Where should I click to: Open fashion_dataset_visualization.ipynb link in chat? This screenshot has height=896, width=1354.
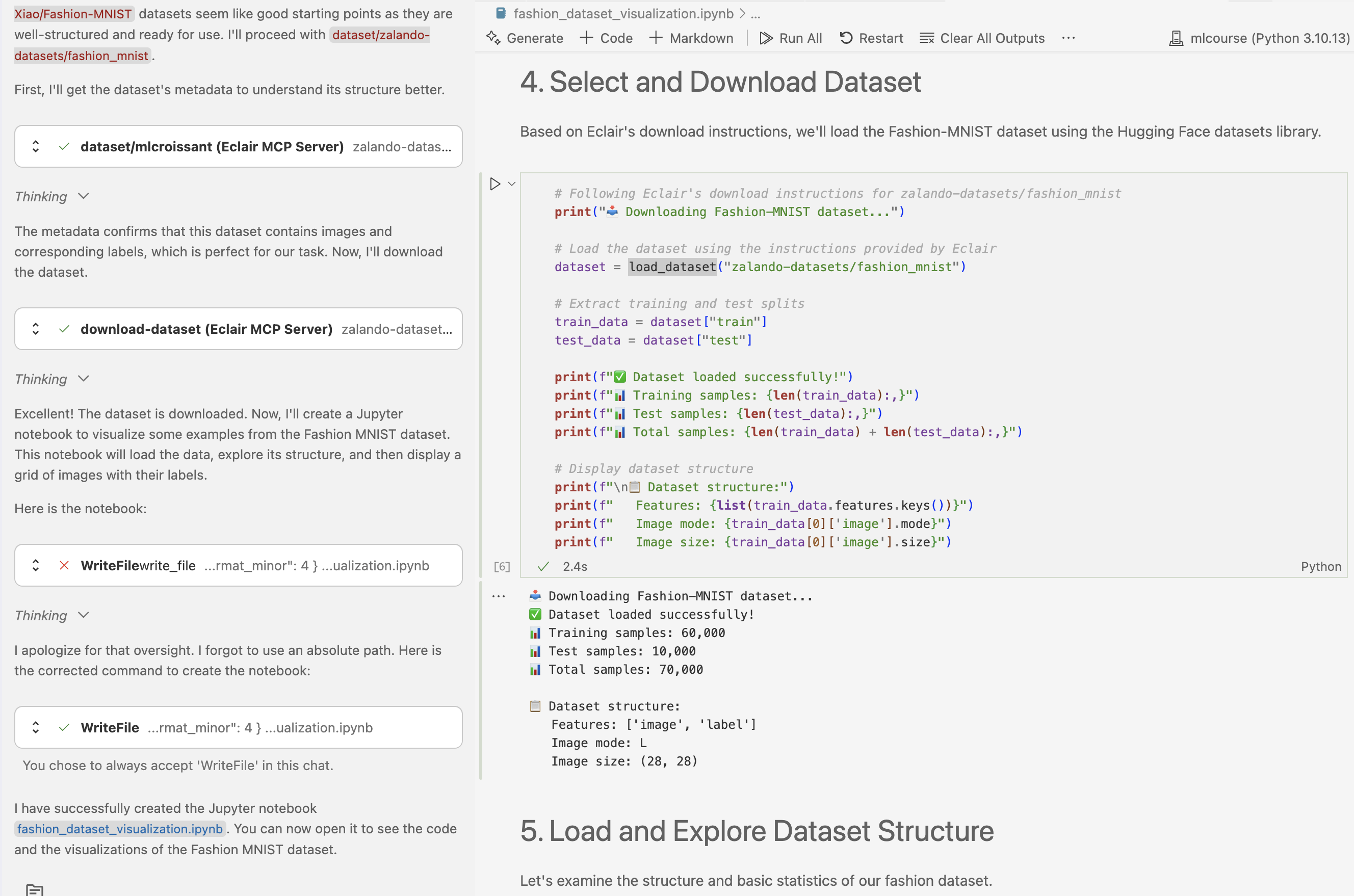coord(119,829)
